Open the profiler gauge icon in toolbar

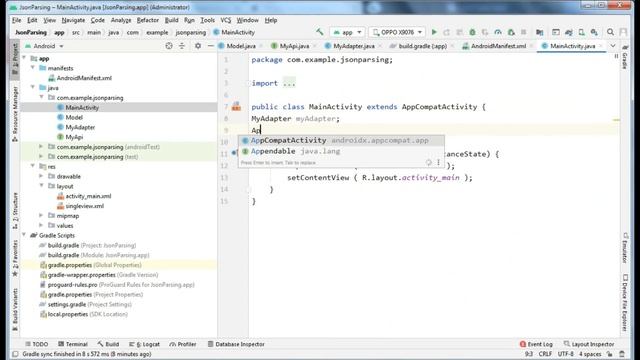(x=498, y=32)
